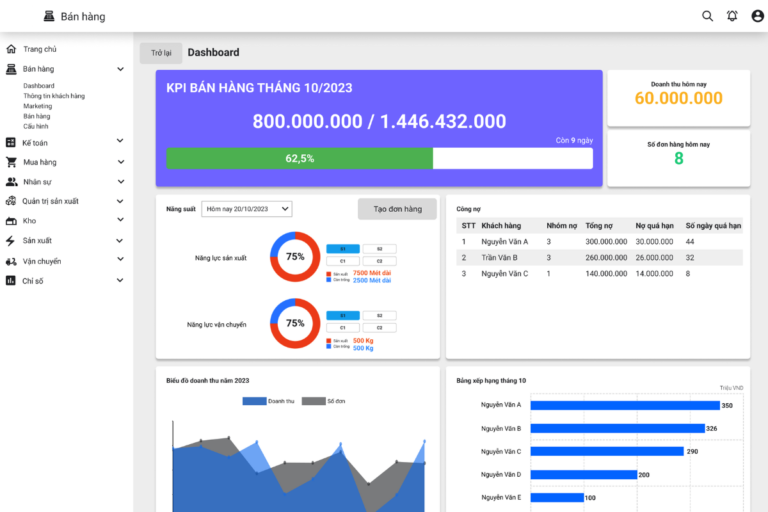Screen dimensions: 768x512
Task: Click the Kế toán calculator icon
Action: pos(11,143)
